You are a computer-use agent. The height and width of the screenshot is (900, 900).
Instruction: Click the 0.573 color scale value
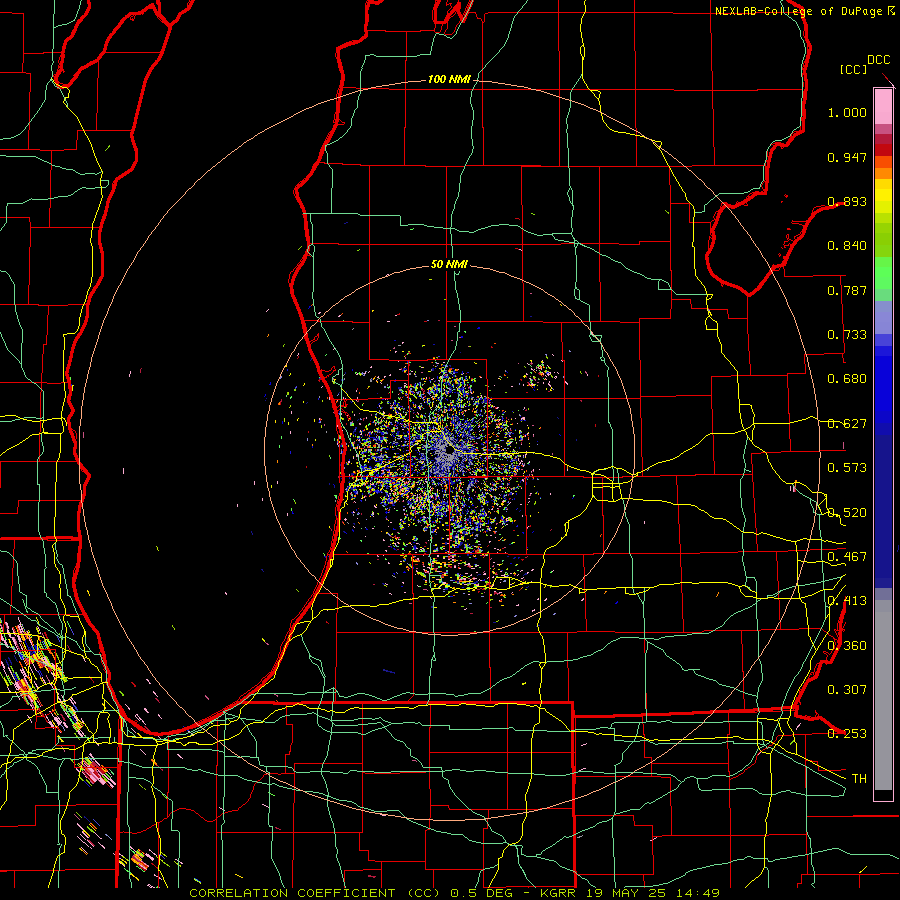pos(847,468)
